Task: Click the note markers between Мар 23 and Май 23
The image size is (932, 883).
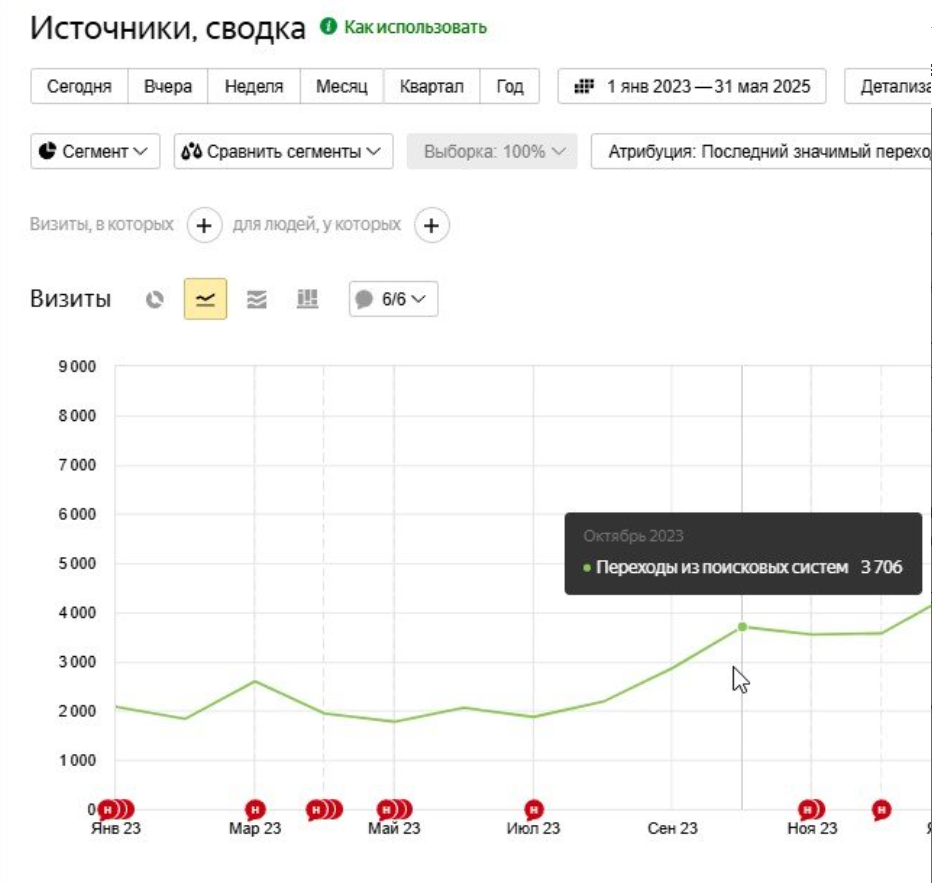Action: coord(324,809)
